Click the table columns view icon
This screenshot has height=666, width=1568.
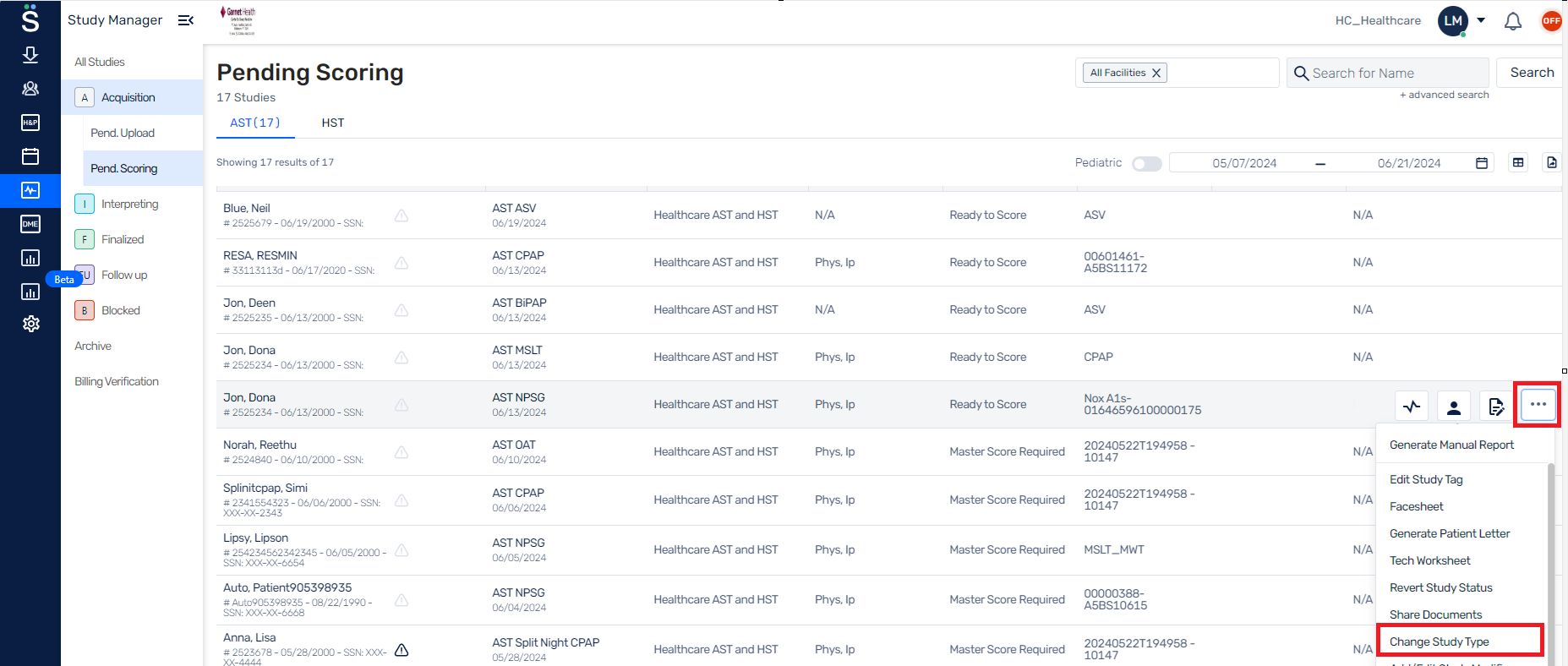(x=1518, y=162)
